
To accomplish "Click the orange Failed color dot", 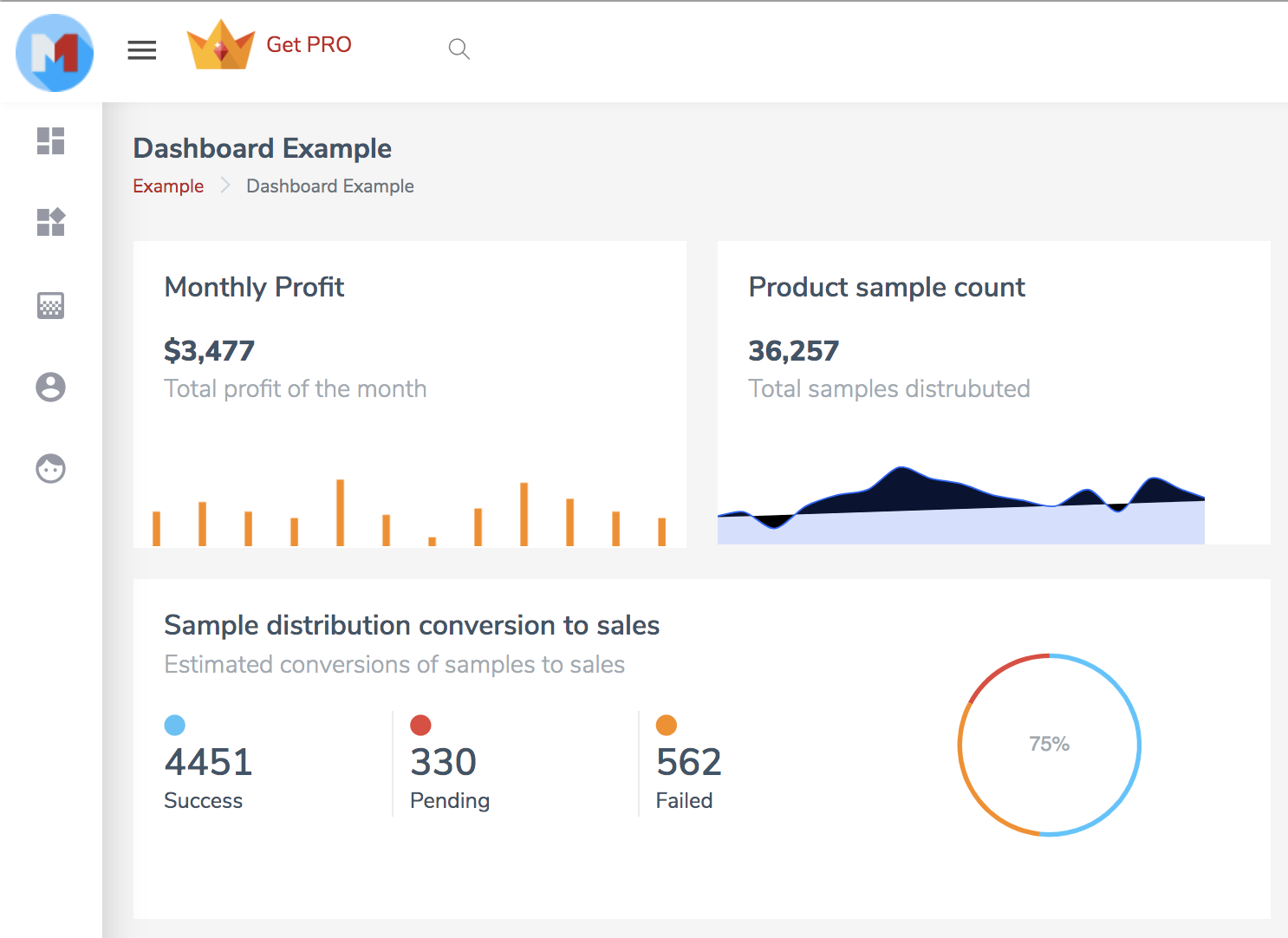I will [x=667, y=725].
